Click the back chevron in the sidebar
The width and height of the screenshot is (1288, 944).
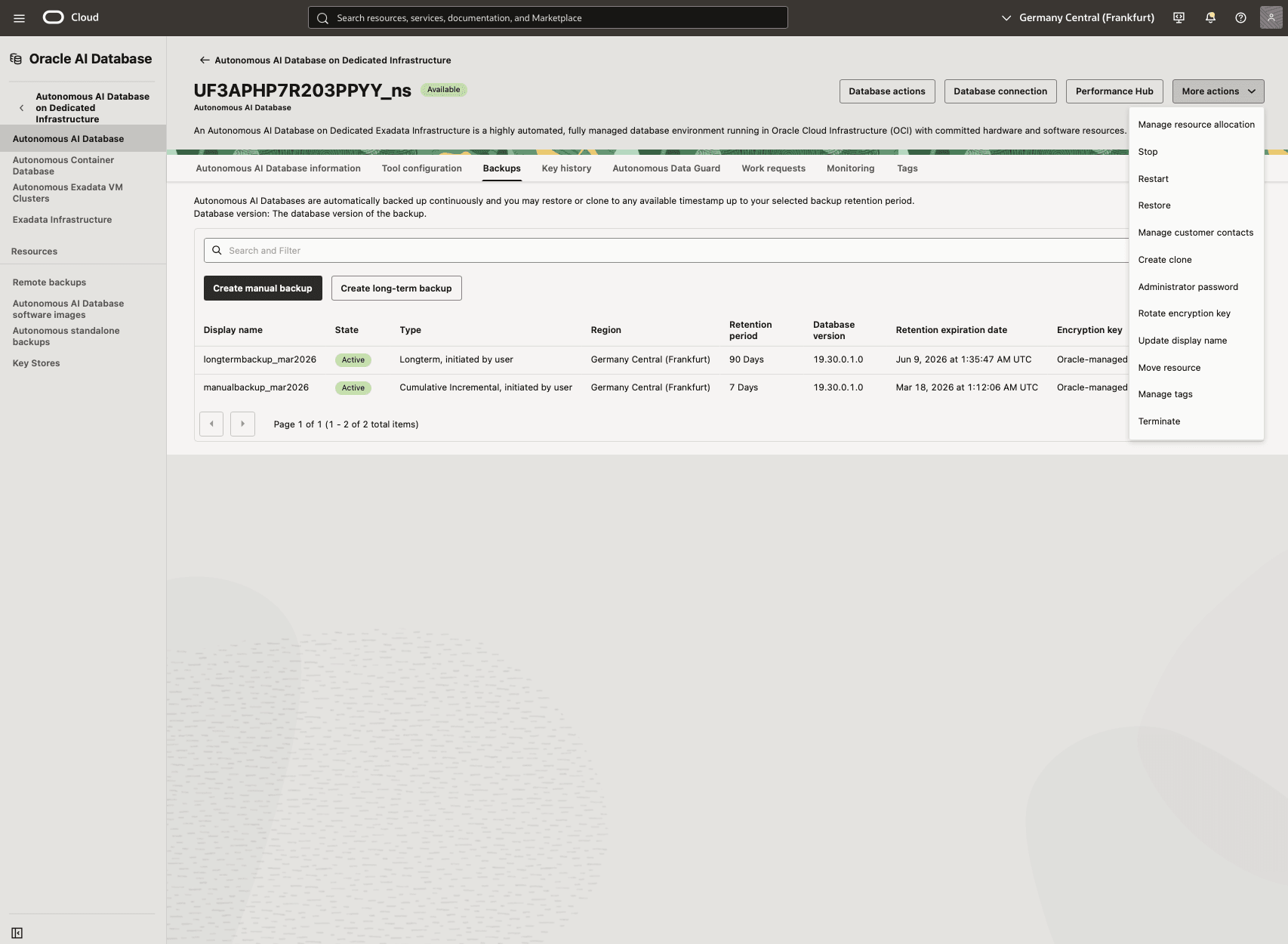21,108
